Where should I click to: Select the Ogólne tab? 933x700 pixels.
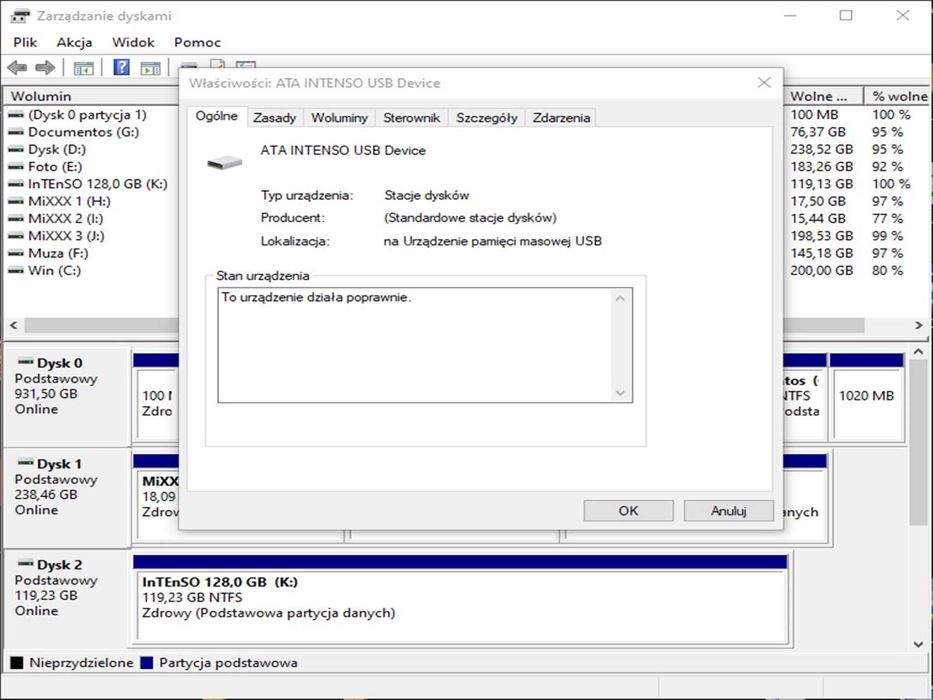click(x=217, y=116)
